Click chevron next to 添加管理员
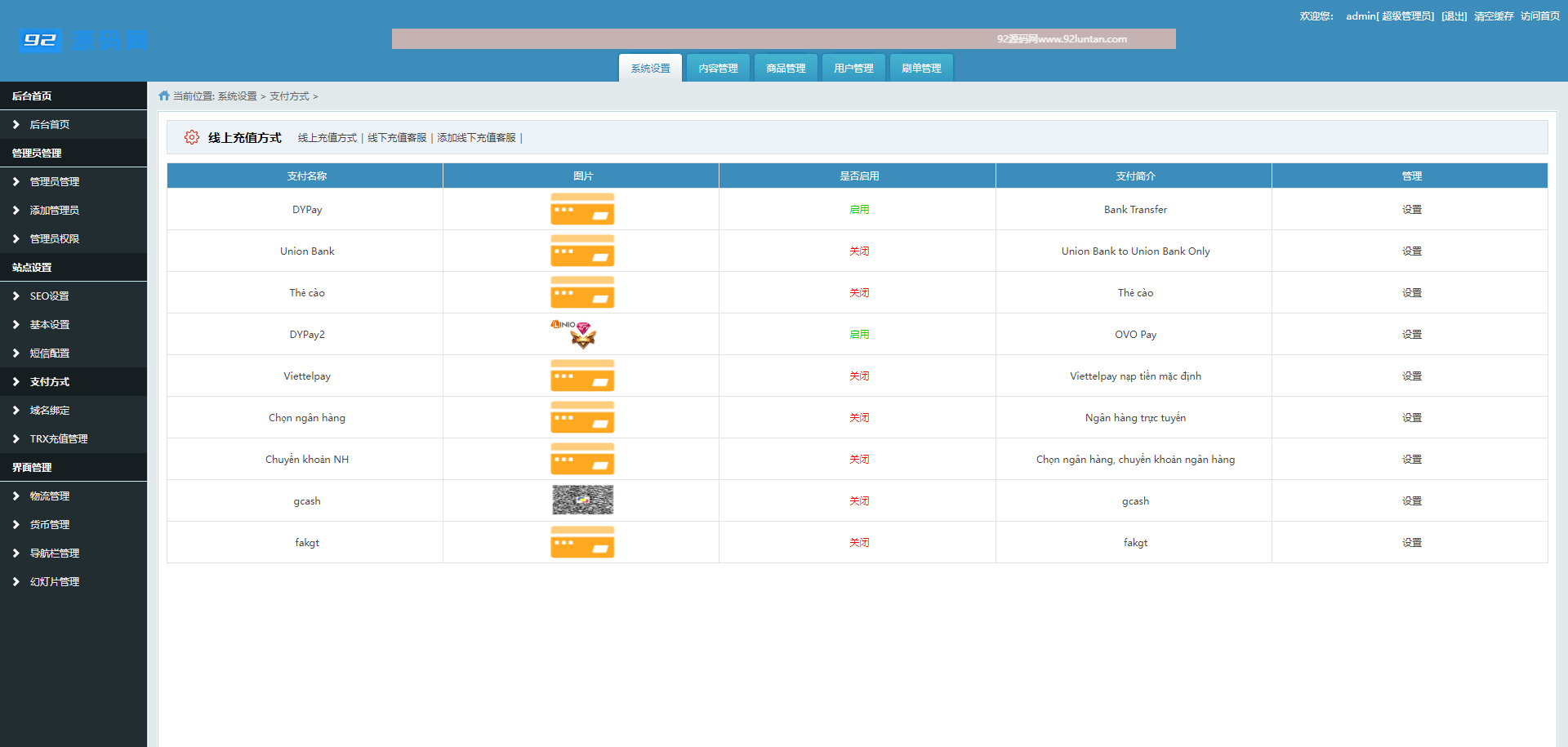The image size is (1568, 747). point(16,210)
